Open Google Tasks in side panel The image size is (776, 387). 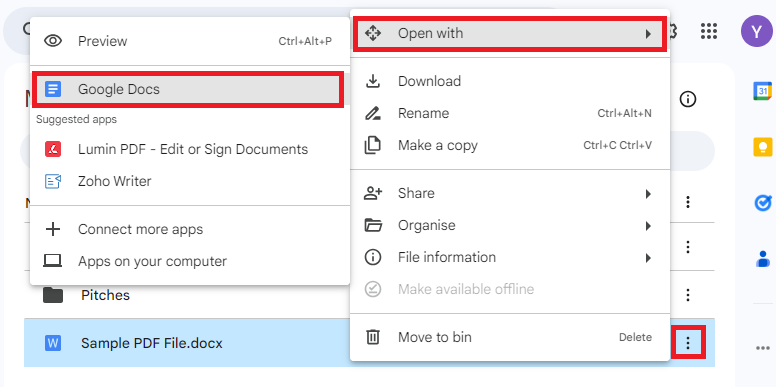pos(763,203)
